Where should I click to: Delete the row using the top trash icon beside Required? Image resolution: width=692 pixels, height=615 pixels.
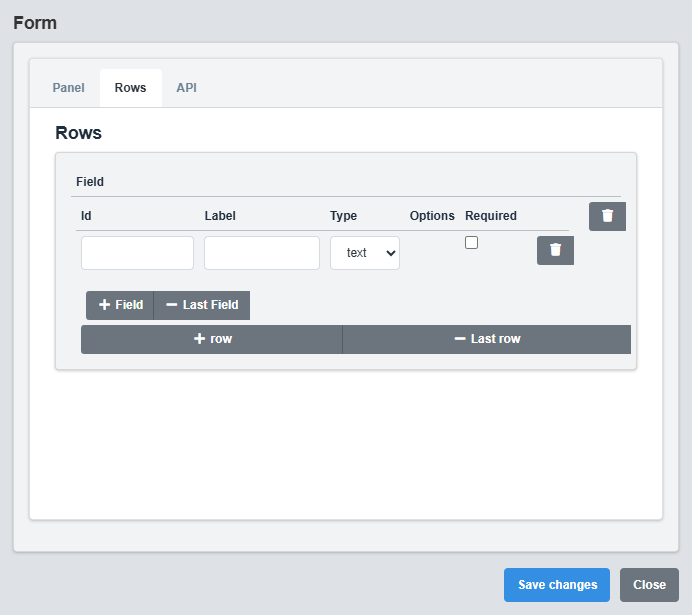pos(607,216)
